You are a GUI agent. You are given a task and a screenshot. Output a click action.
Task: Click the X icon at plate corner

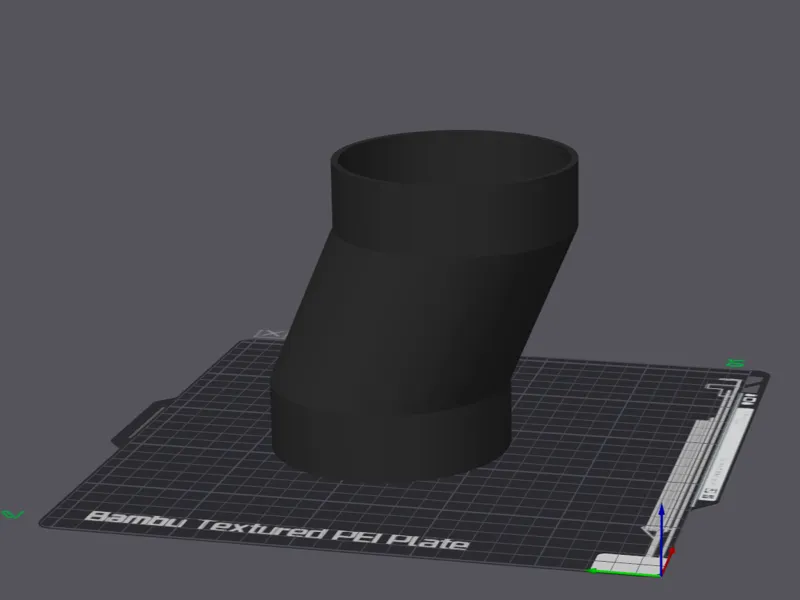(271, 334)
